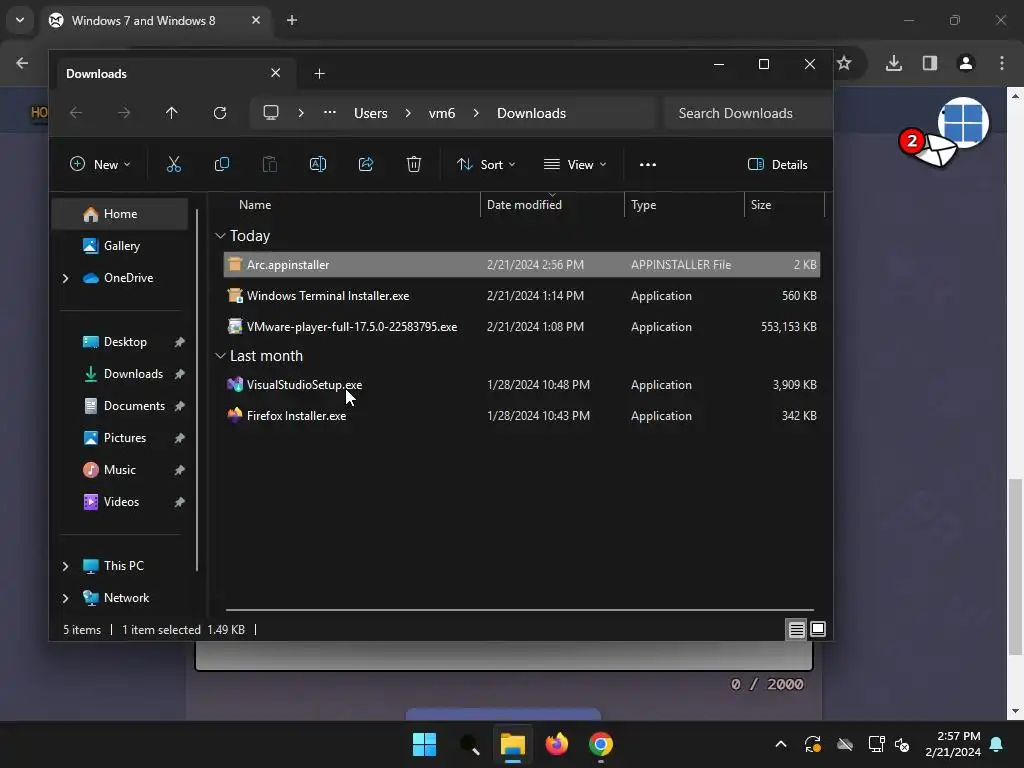Add a new File Explorer tab
Viewport: 1024px width, 768px height.
(319, 74)
